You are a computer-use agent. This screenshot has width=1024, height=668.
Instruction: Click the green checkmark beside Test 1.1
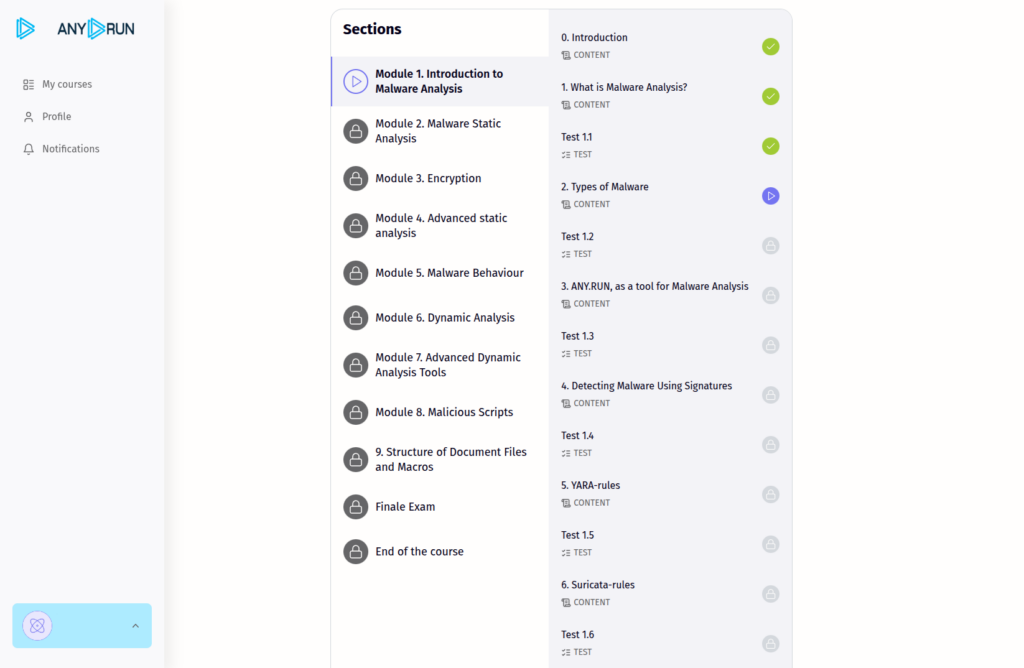(771, 146)
